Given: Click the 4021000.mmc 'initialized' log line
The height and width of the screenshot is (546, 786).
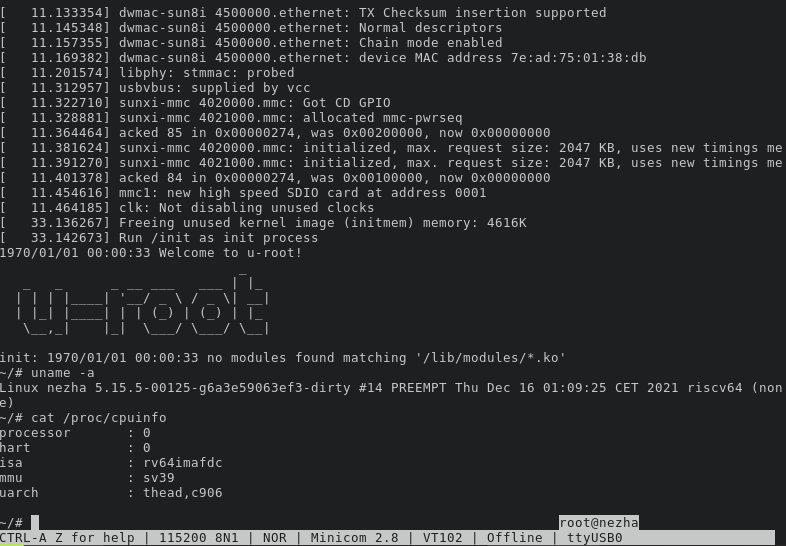Looking at the screenshot, I should click(x=391, y=163).
